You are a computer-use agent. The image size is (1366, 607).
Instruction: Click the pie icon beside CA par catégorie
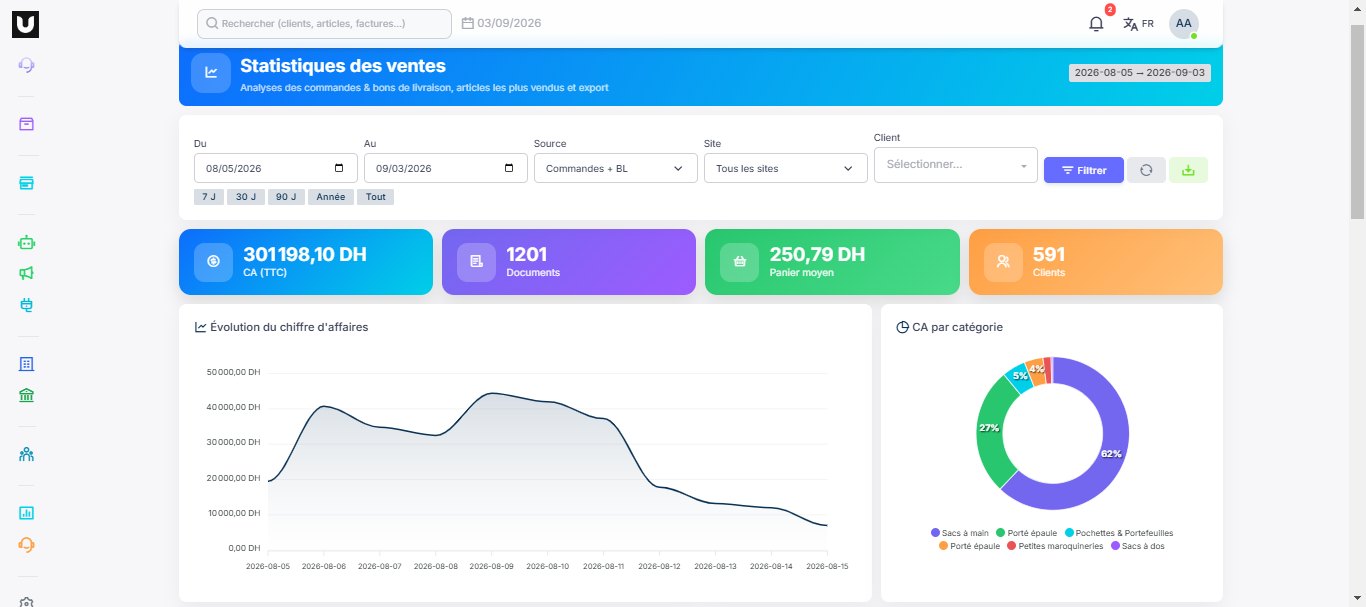coord(902,327)
